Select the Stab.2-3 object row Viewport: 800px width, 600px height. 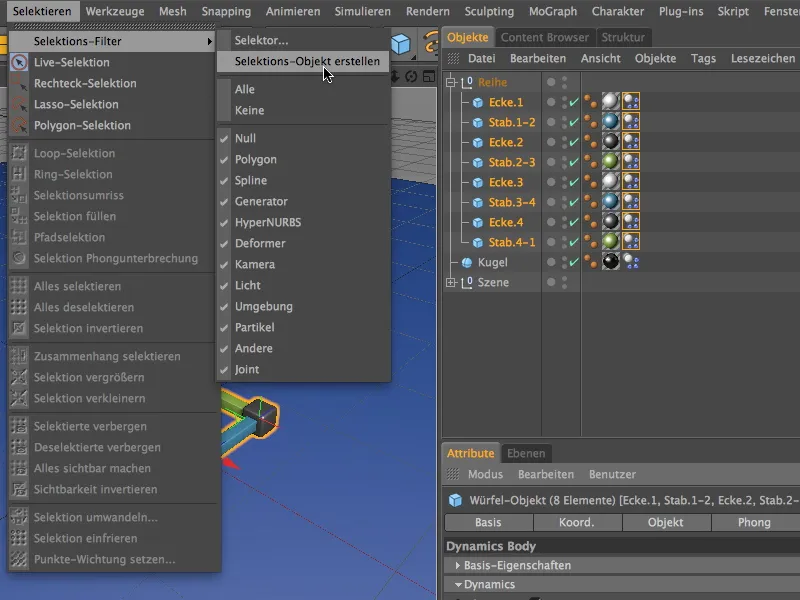(512, 162)
